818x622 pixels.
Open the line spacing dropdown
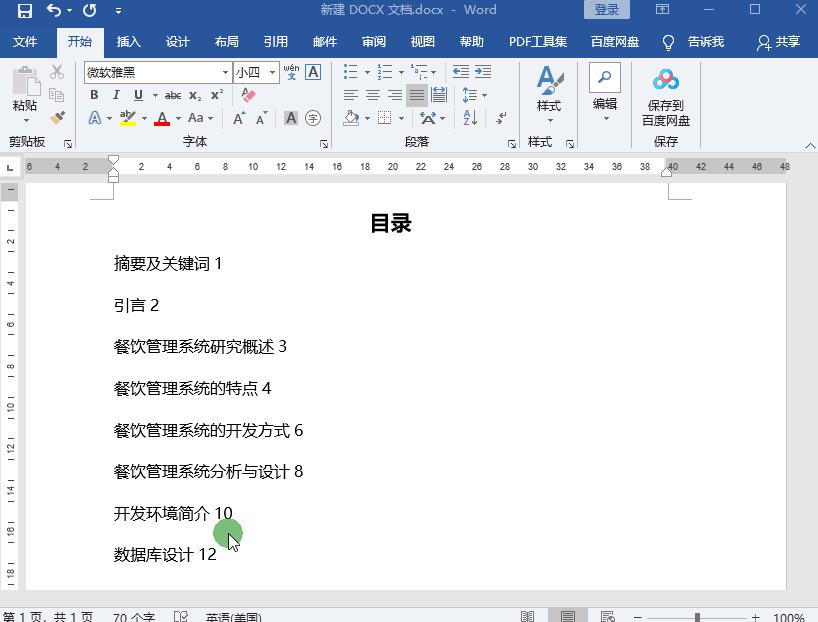pyautogui.click(x=471, y=94)
